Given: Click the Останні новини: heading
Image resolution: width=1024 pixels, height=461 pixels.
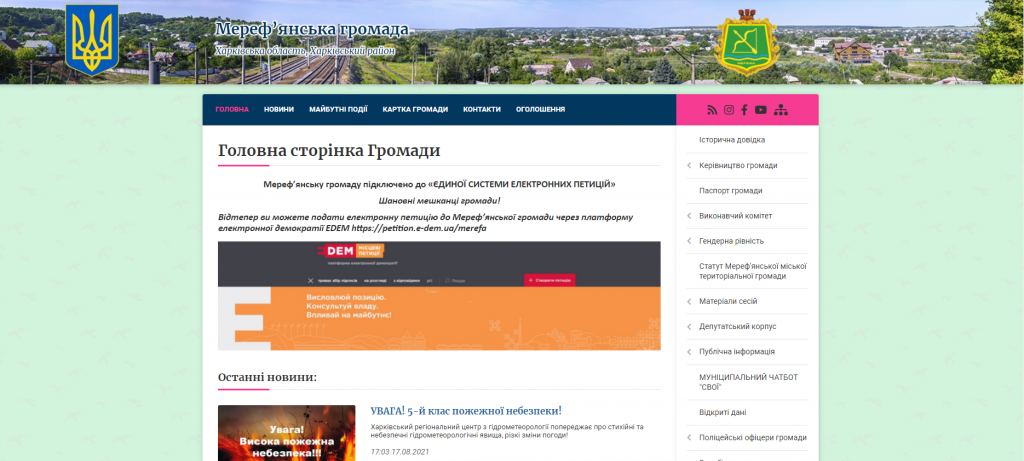Looking at the screenshot, I should coord(267,377).
